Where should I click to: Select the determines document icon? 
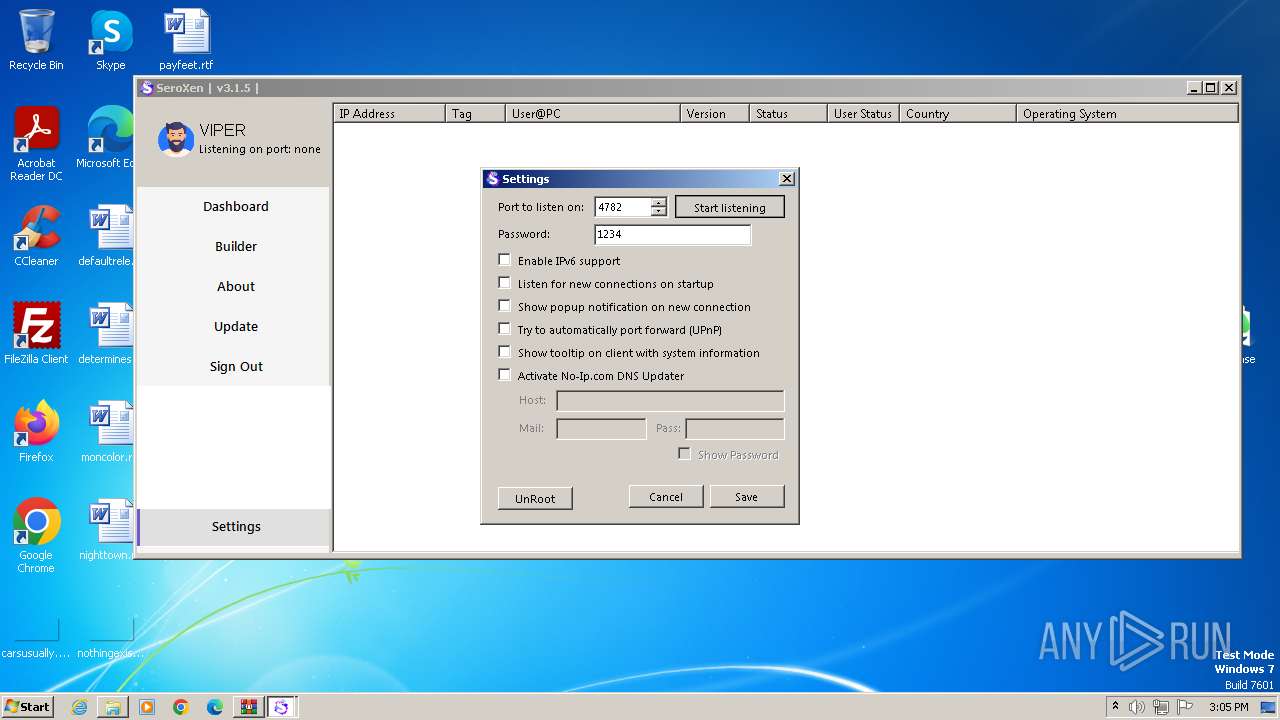108,334
